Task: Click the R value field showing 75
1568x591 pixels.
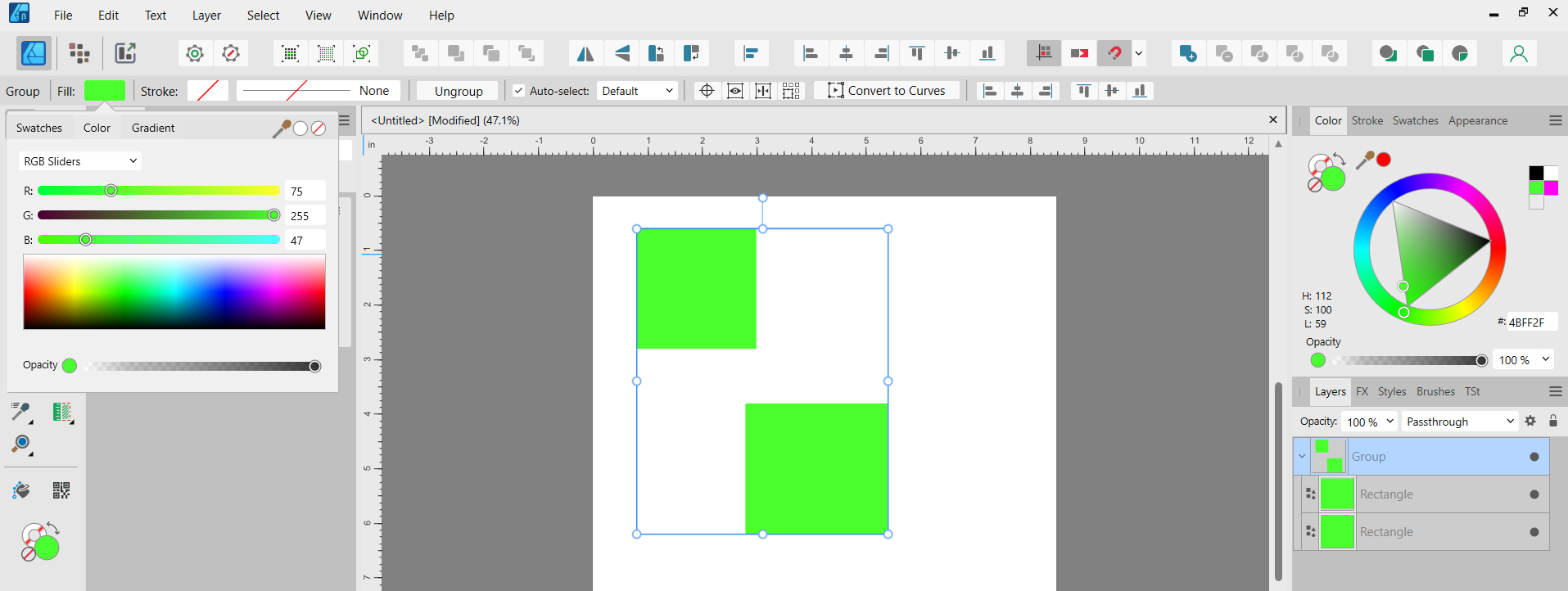Action: [305, 191]
